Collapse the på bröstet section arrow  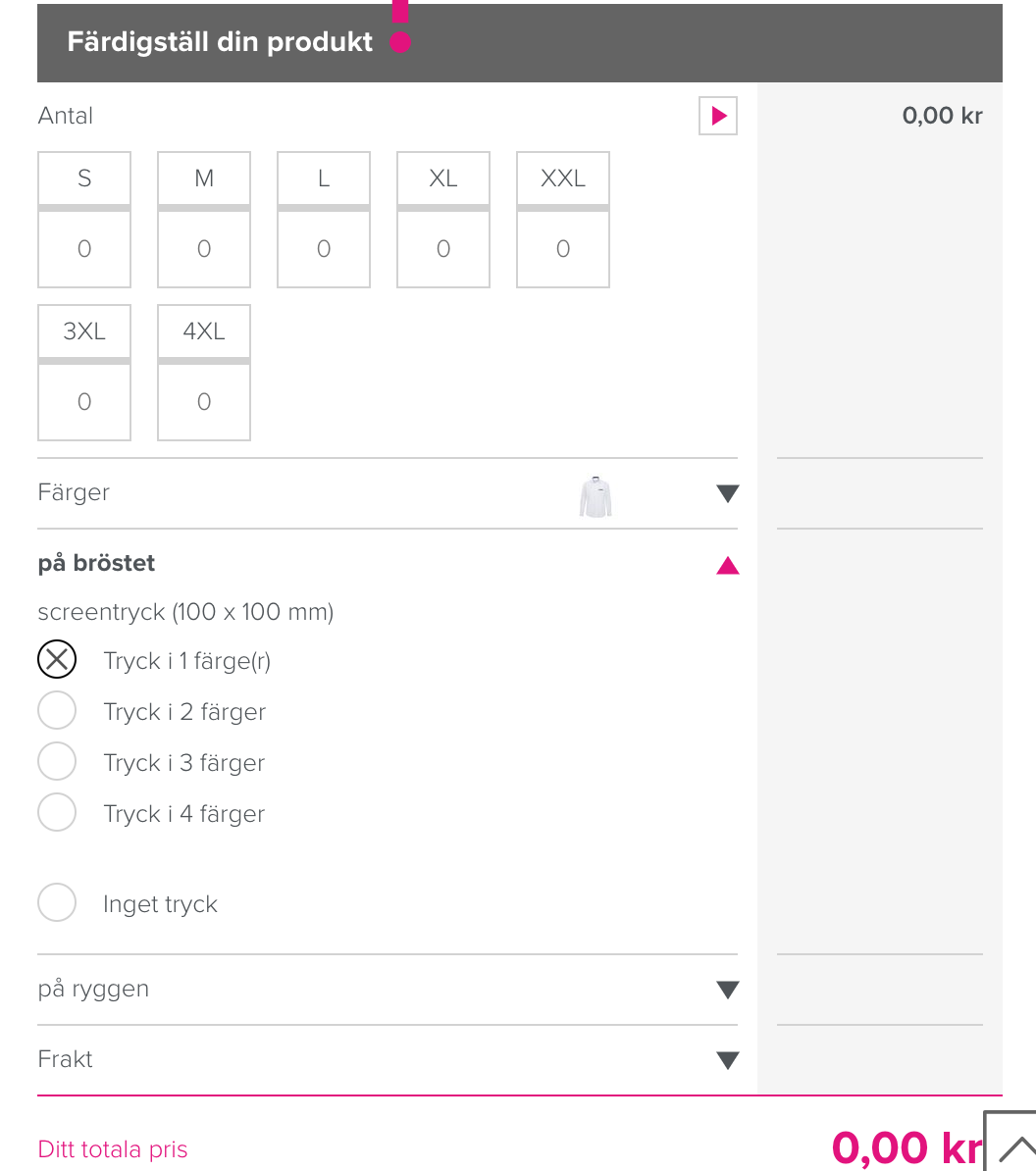click(727, 565)
